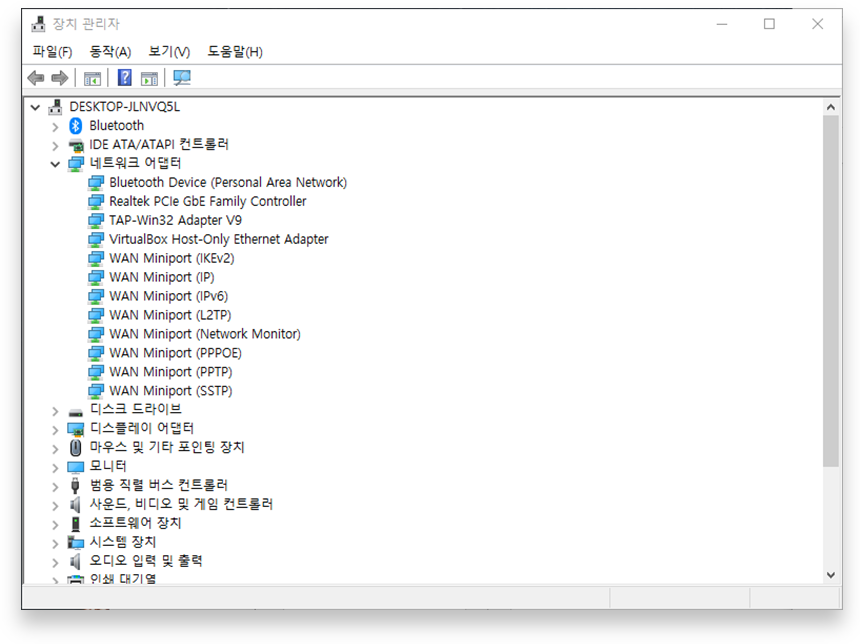Screen dimensions: 860x644
Task: Open the 동작(A) menu
Action: (110, 52)
